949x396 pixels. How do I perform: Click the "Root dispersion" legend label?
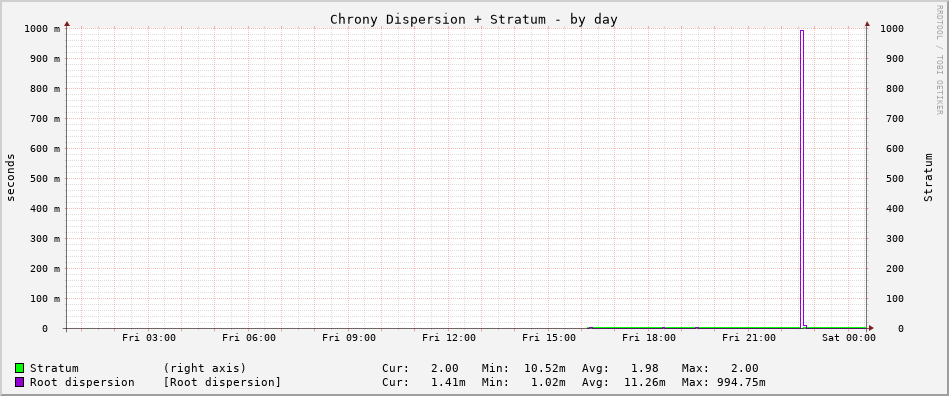tap(82, 382)
